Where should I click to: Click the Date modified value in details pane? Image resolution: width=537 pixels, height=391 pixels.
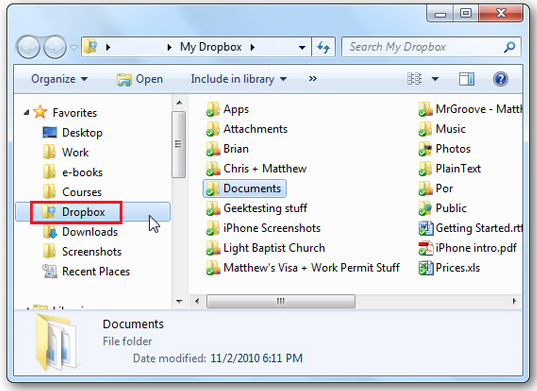[x=257, y=358]
